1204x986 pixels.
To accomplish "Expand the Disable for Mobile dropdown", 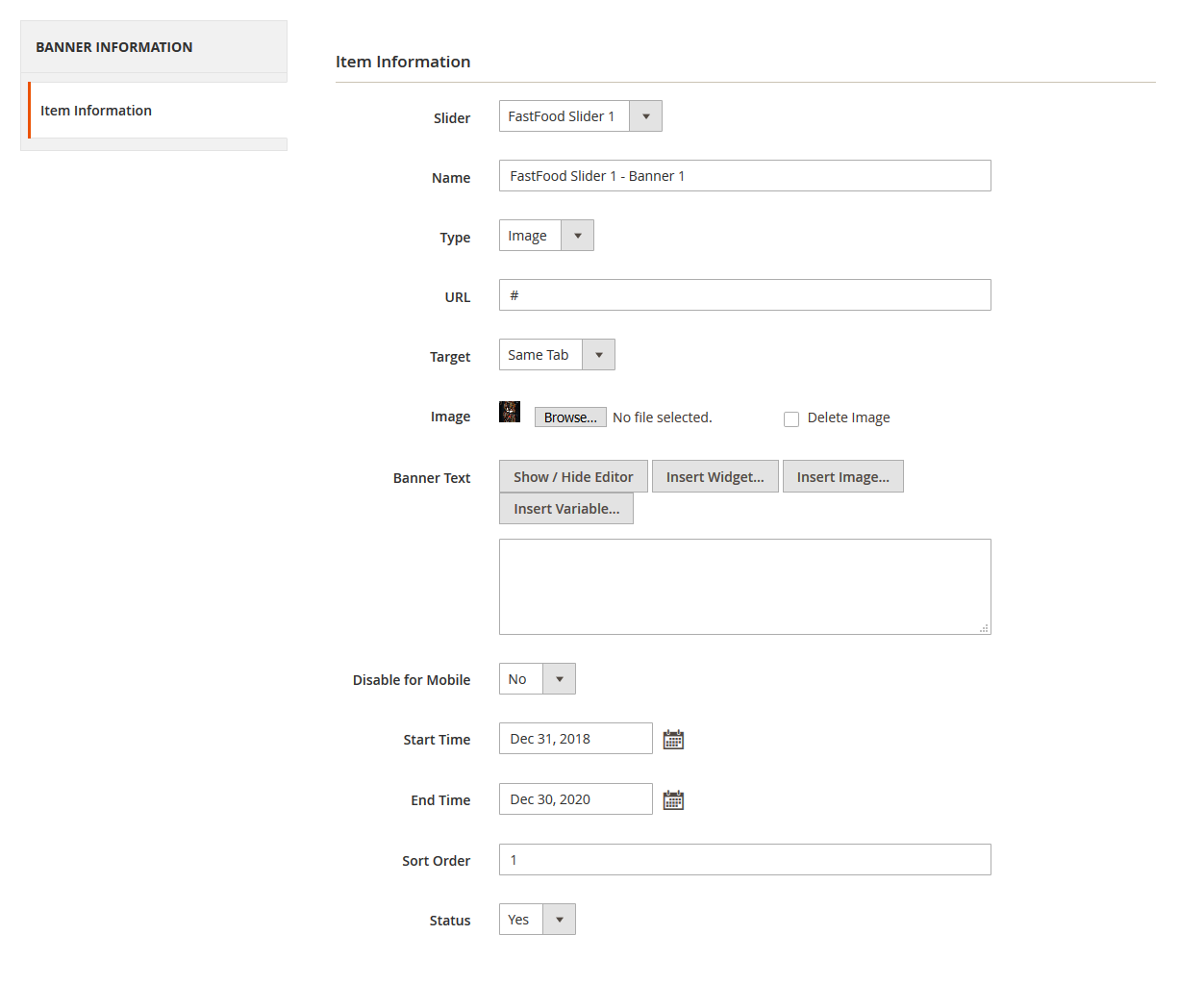I will coord(537,679).
